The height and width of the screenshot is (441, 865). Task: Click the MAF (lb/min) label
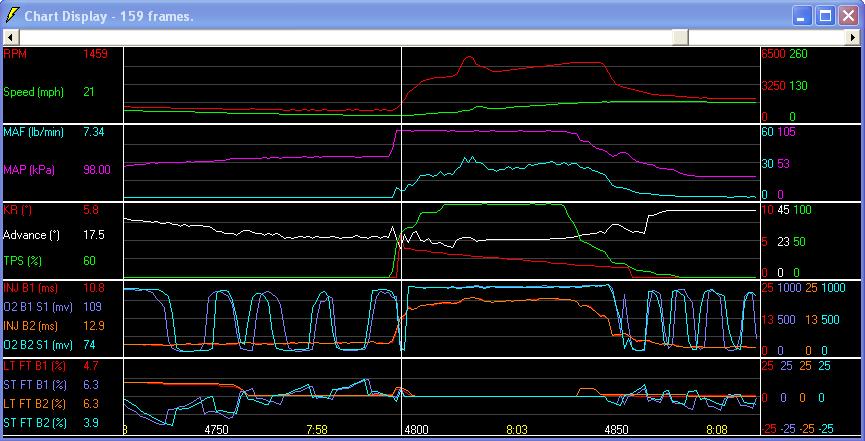(34, 132)
